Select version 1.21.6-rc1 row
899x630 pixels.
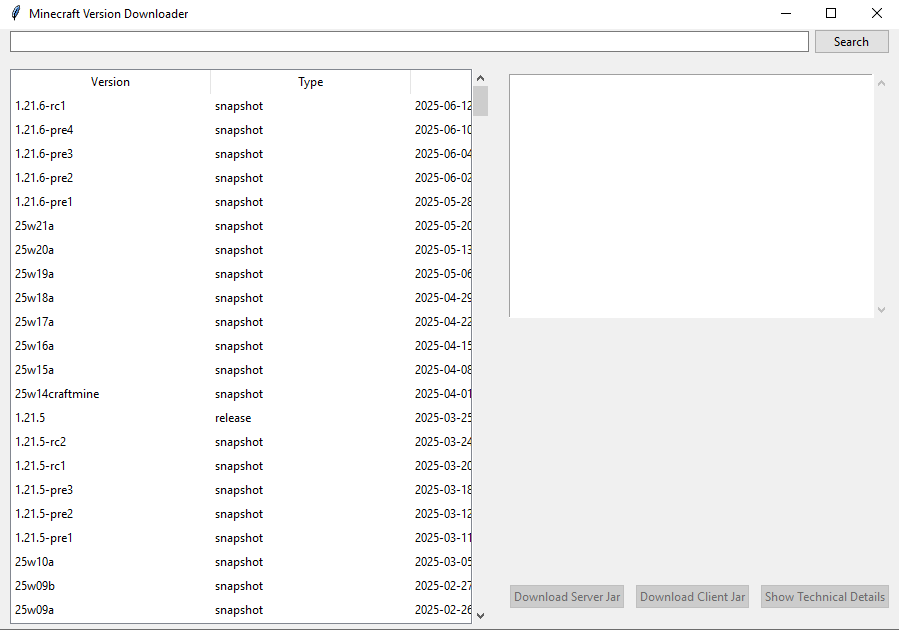click(x=241, y=106)
